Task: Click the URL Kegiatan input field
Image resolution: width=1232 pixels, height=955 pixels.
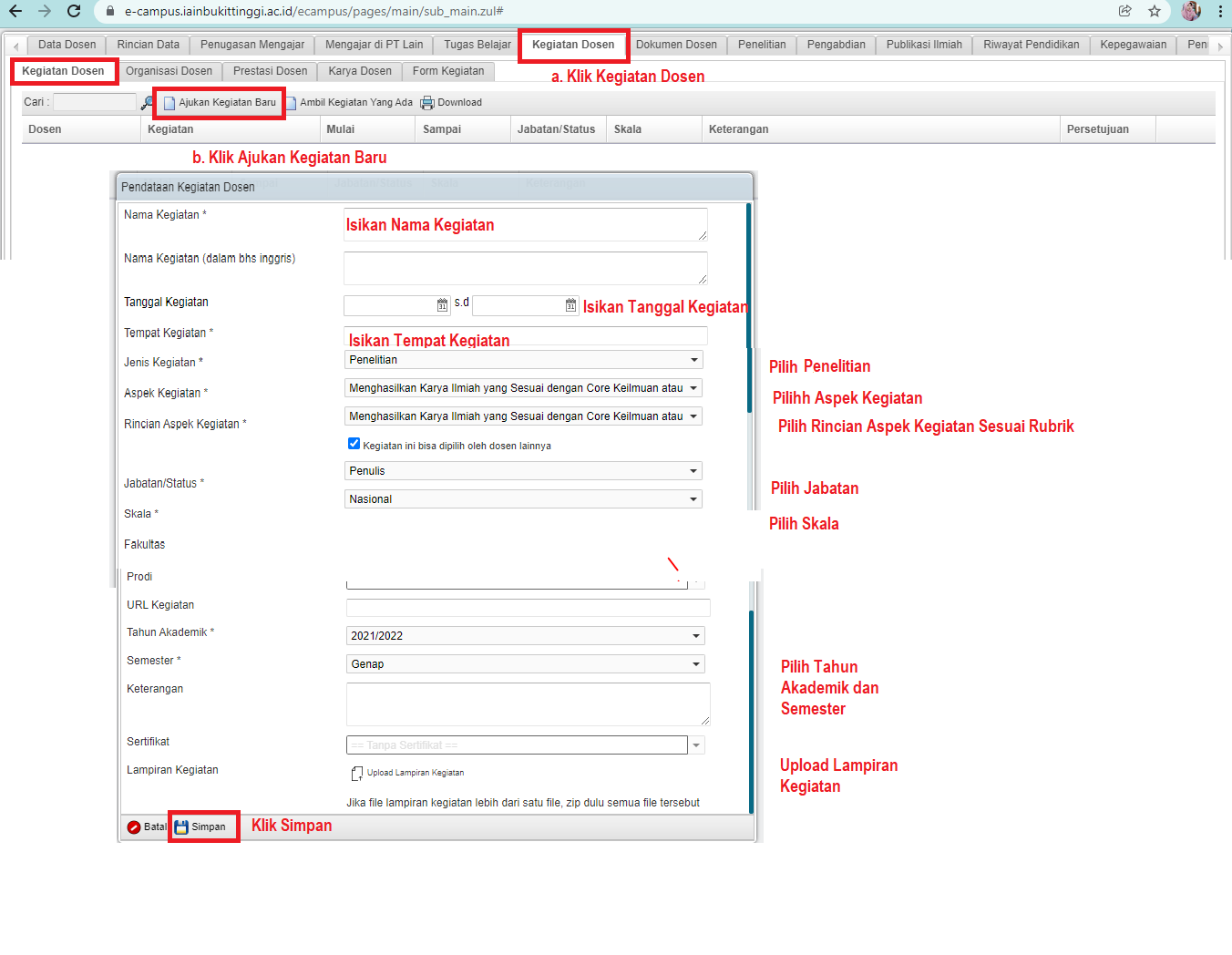Action: (528, 608)
